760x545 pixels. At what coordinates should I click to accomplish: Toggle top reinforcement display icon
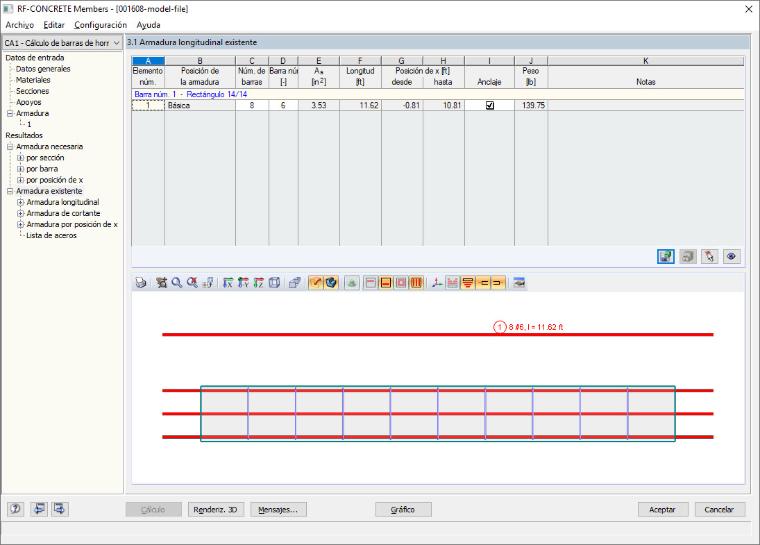(x=371, y=282)
